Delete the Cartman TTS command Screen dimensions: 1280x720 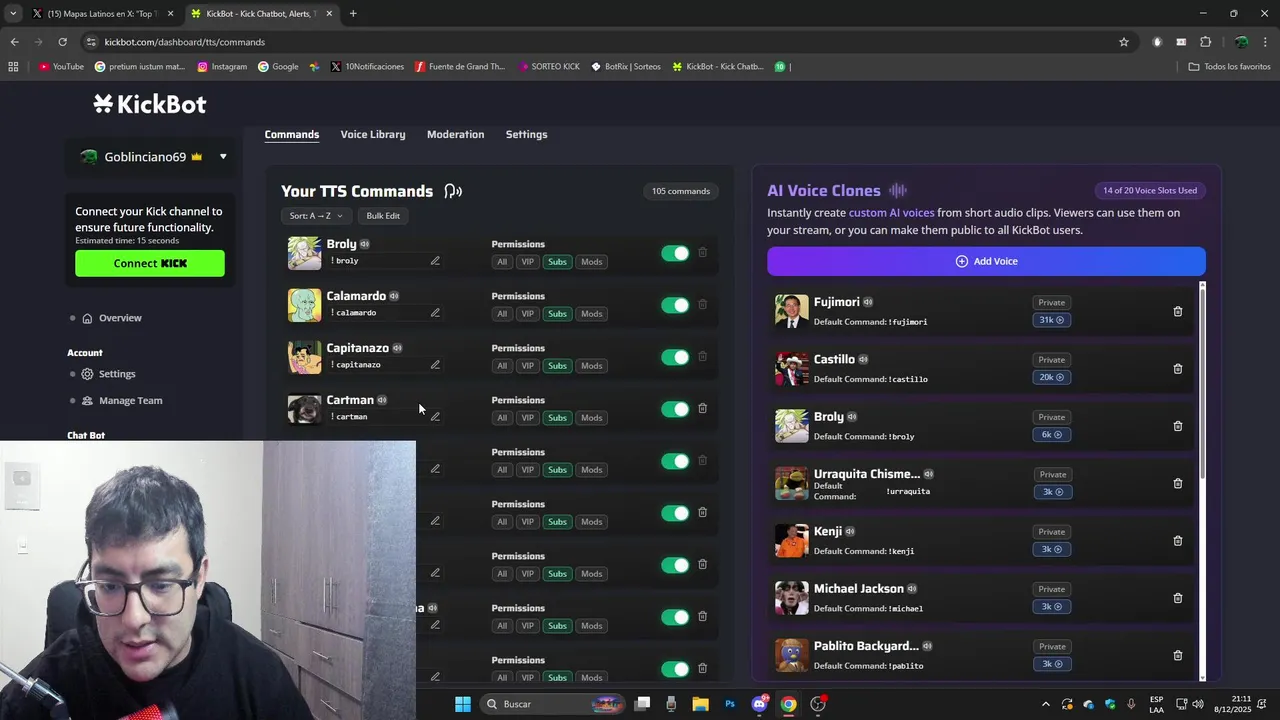tap(702, 408)
